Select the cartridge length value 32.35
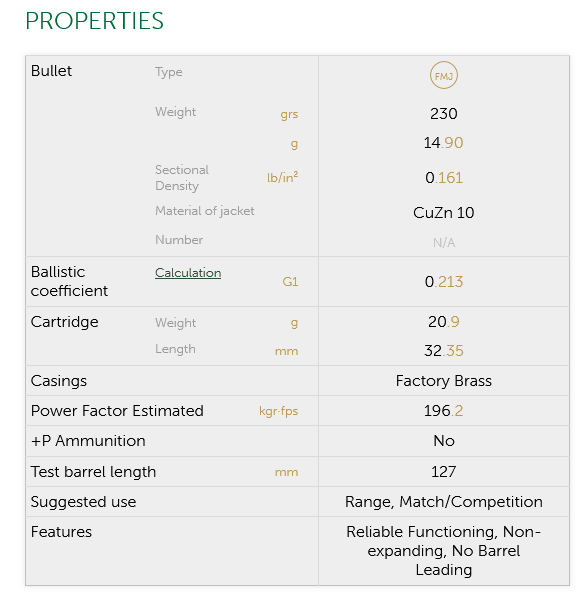Screen dimensions: 588x607 (x=444, y=351)
